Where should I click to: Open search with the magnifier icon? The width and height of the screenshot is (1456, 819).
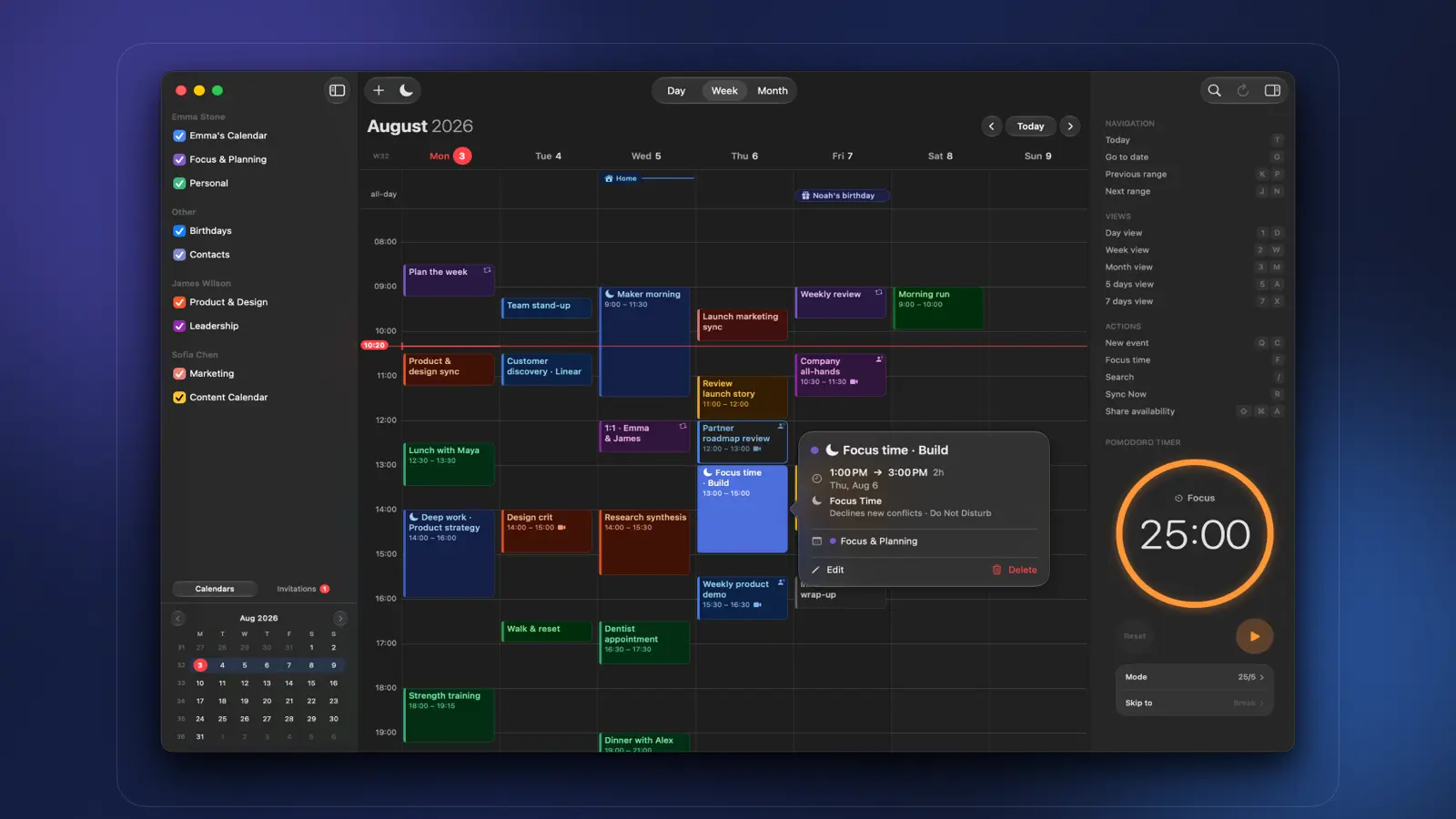pyautogui.click(x=1214, y=90)
